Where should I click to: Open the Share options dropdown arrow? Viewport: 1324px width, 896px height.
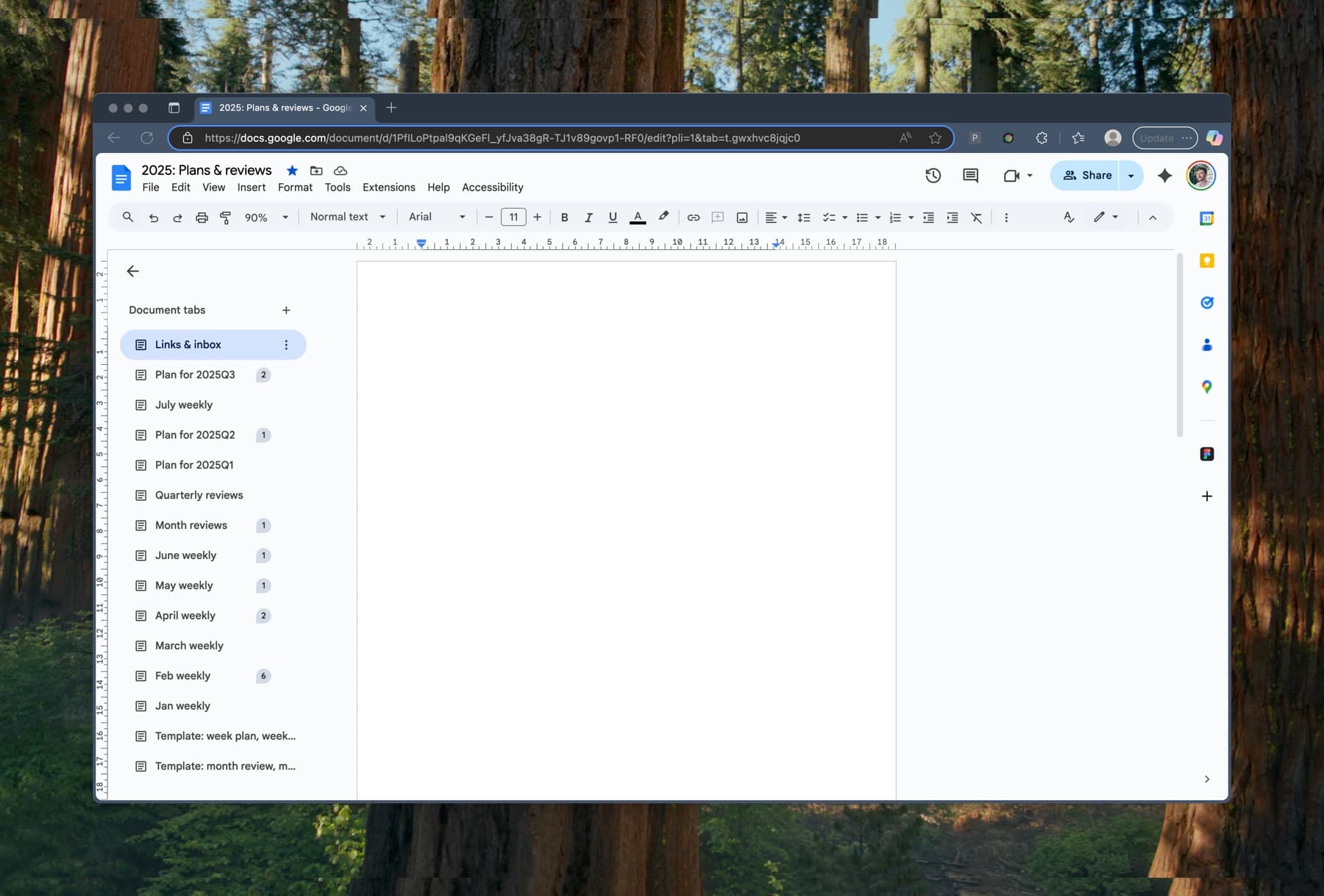tap(1131, 176)
